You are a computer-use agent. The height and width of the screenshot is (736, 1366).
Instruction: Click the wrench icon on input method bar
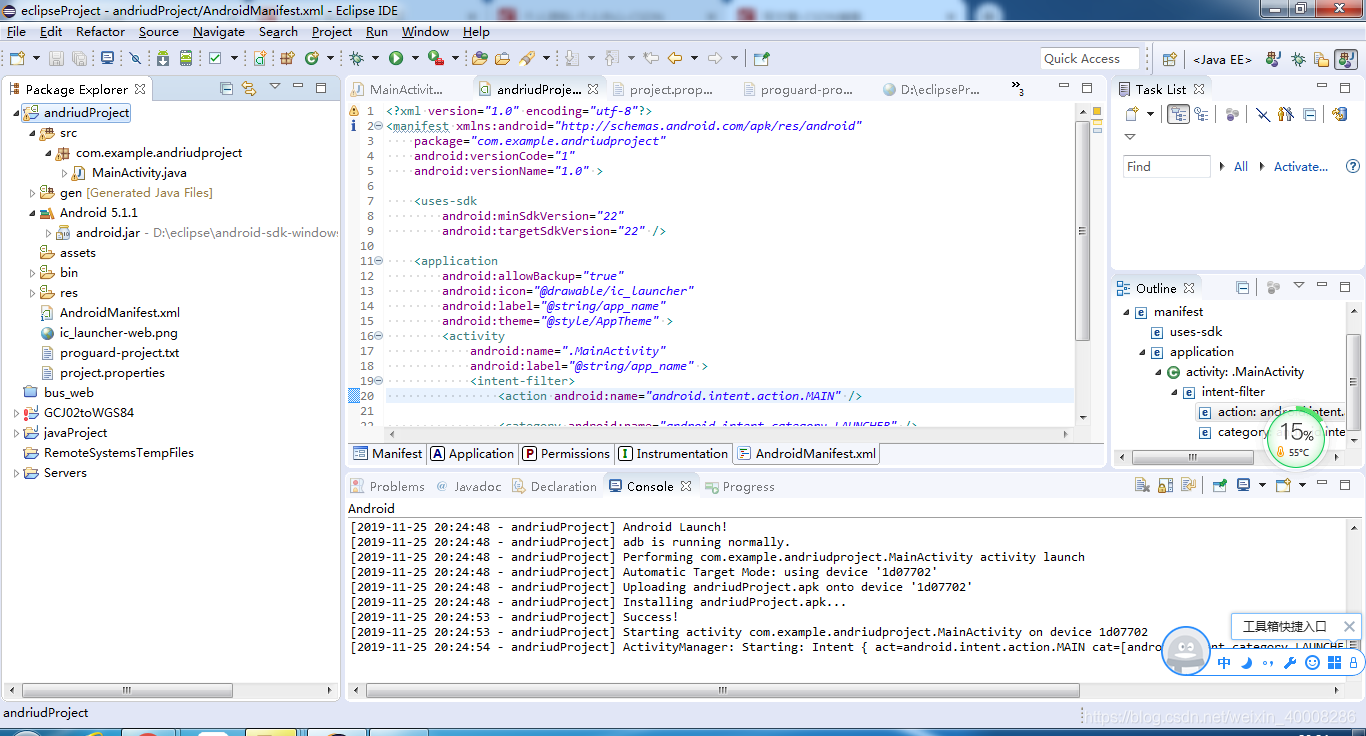[x=1290, y=663]
